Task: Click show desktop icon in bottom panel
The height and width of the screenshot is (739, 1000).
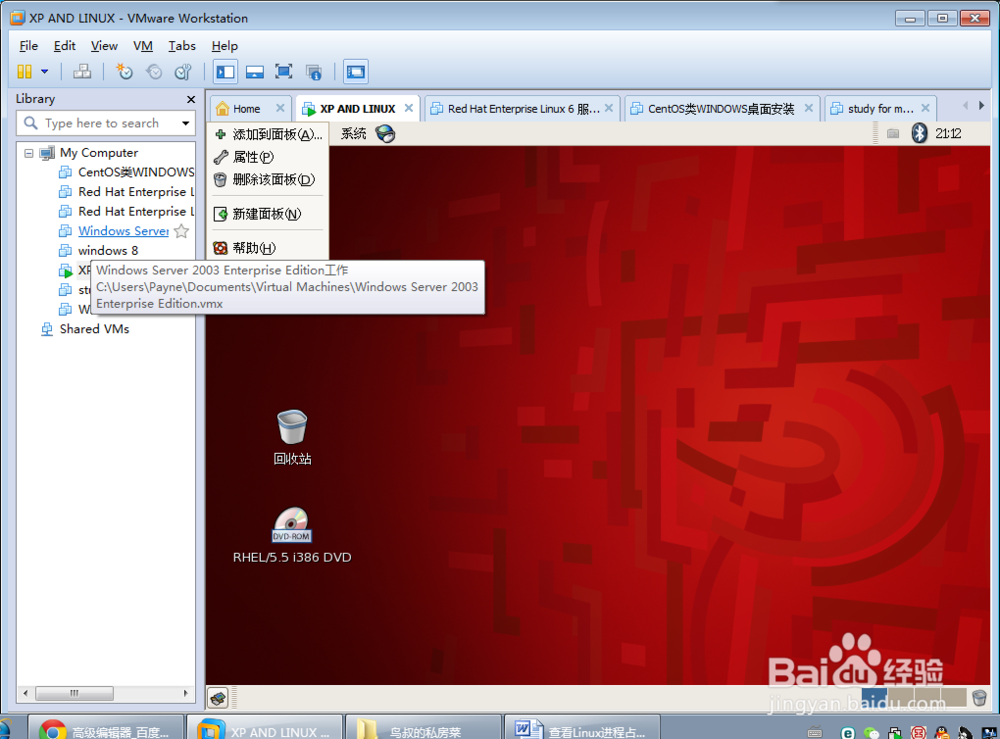Action: [x=218, y=698]
